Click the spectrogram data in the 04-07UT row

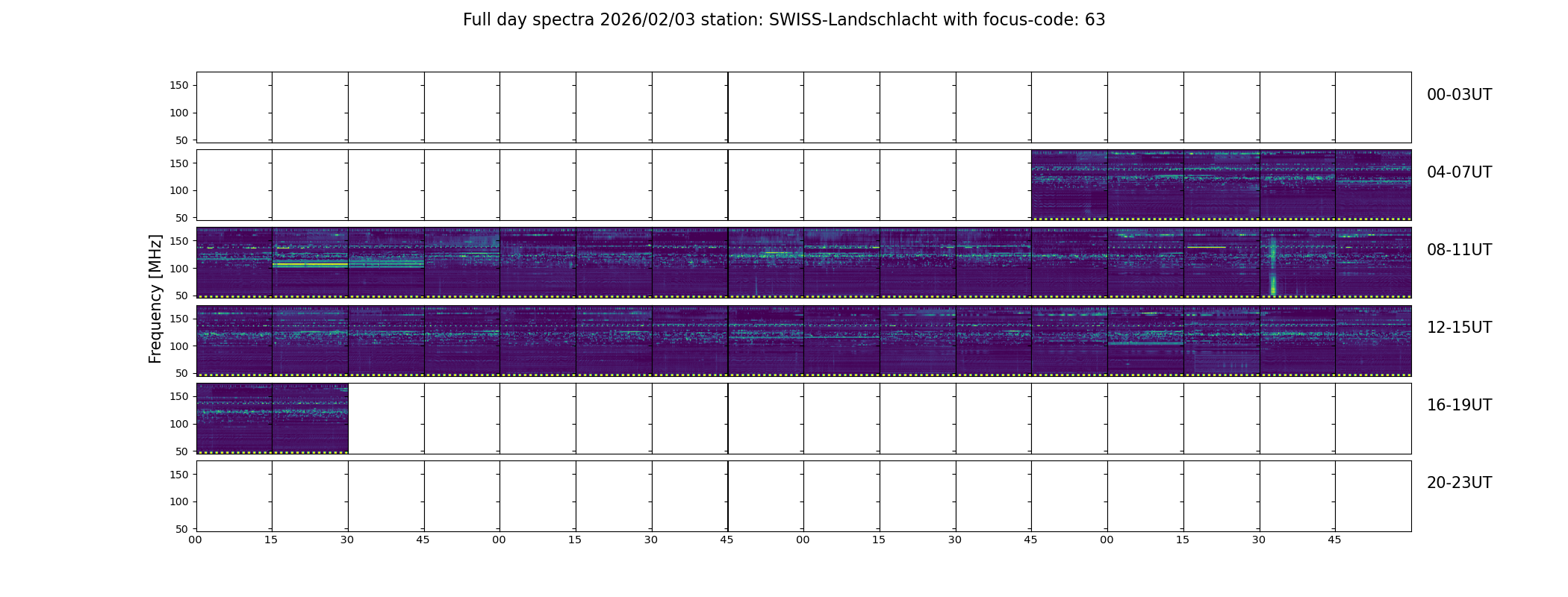point(1222,185)
